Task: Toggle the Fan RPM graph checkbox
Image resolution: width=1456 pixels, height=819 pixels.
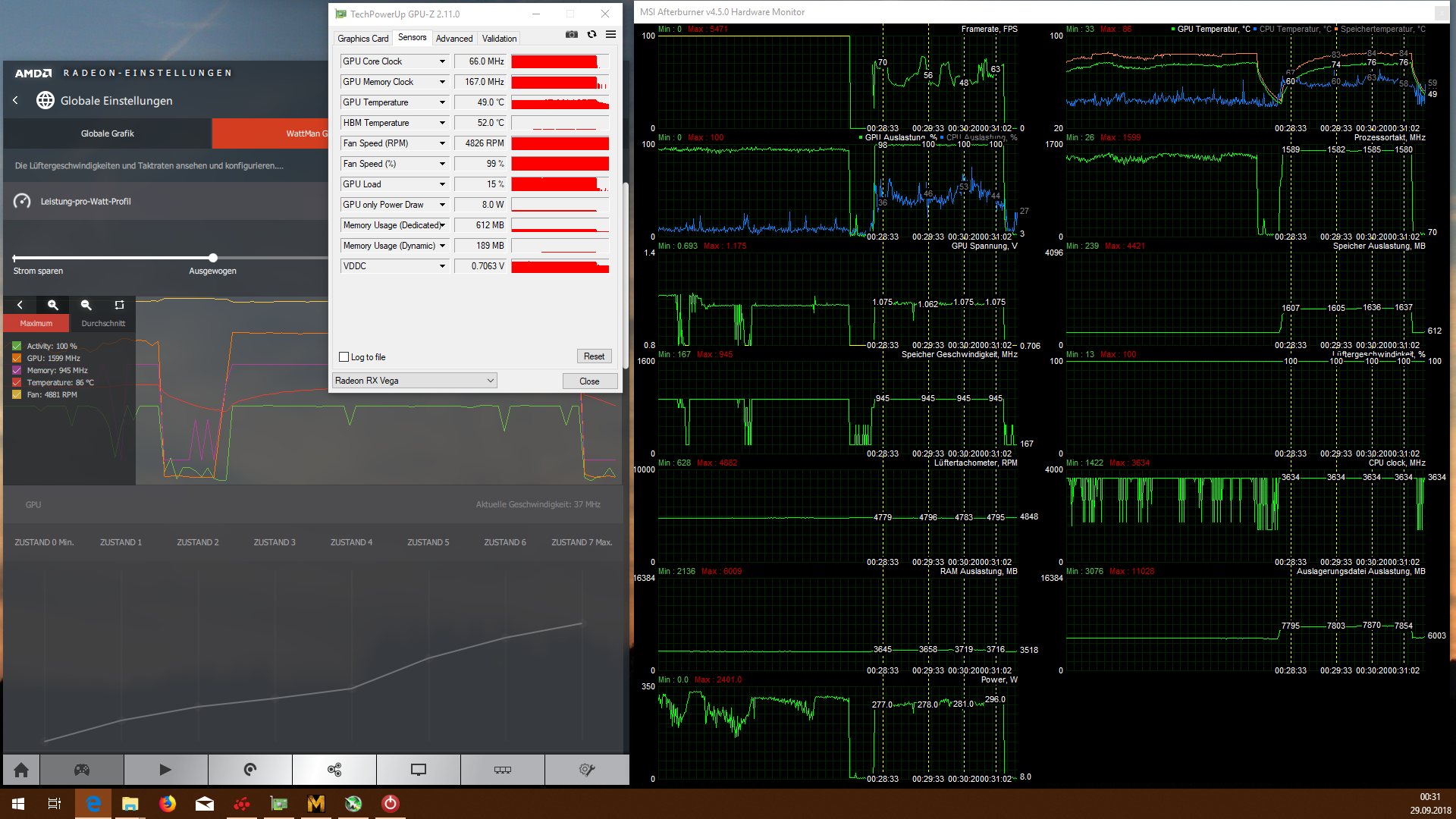Action: pos(17,395)
